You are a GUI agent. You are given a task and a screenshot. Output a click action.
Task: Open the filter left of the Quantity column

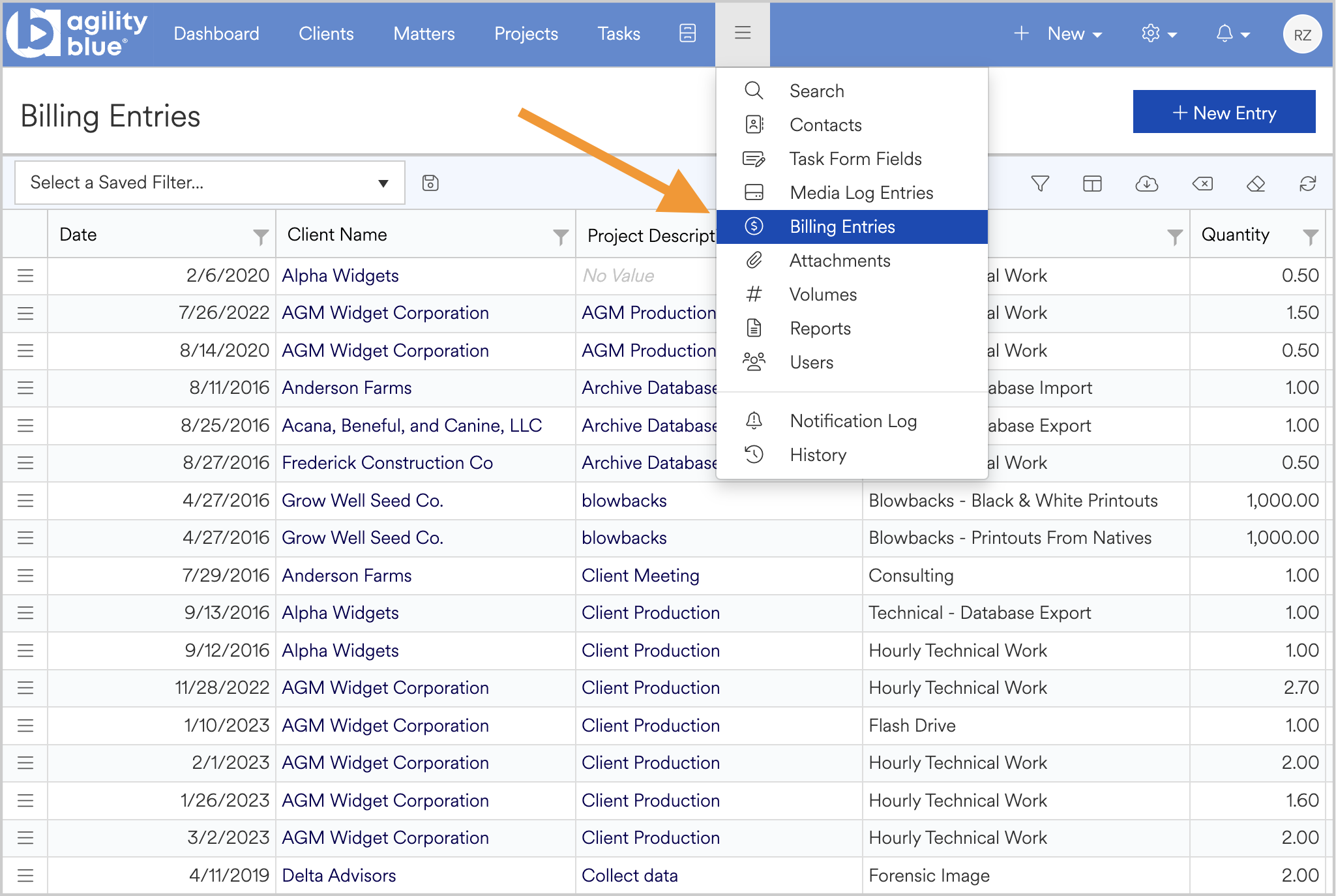(x=1175, y=236)
